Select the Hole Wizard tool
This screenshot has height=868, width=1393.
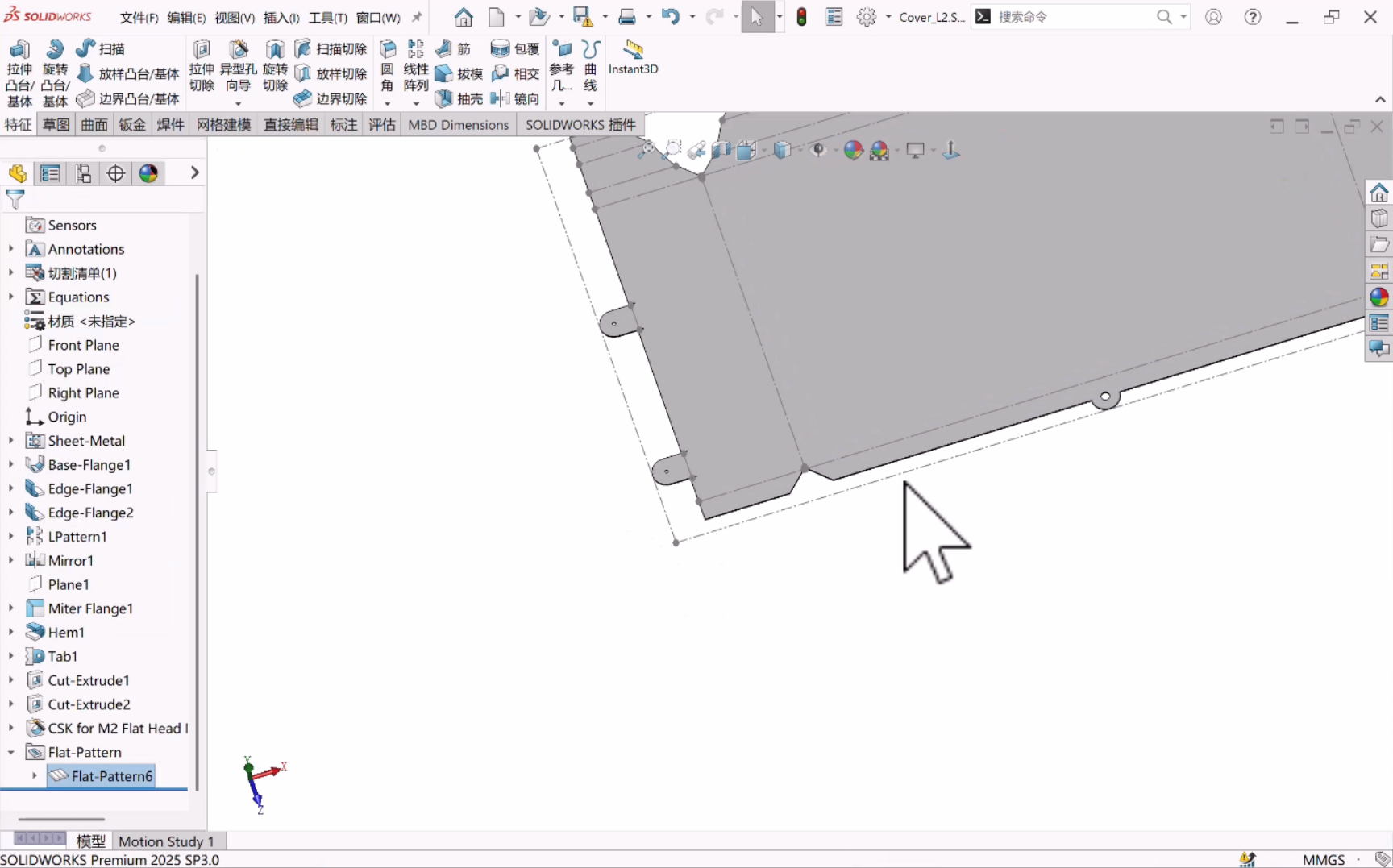pos(238,51)
